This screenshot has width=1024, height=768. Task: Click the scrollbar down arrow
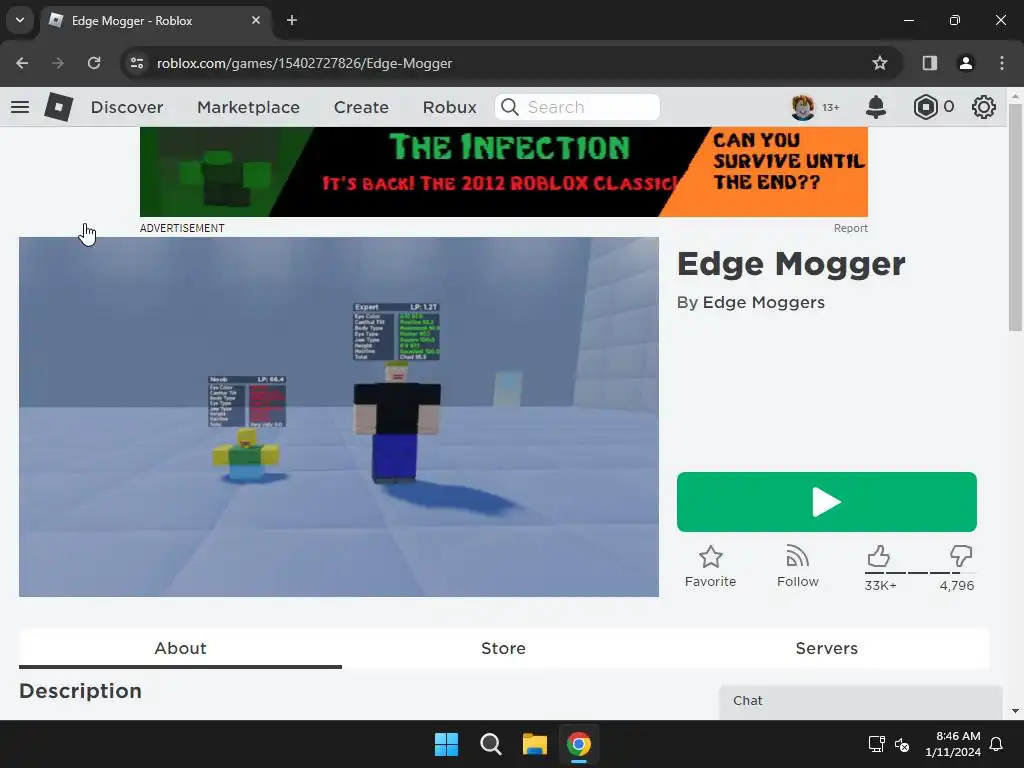(x=1015, y=711)
